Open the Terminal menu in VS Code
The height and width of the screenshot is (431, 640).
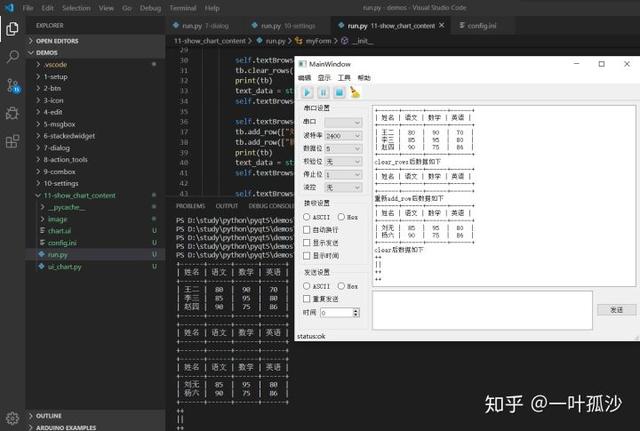click(x=182, y=8)
